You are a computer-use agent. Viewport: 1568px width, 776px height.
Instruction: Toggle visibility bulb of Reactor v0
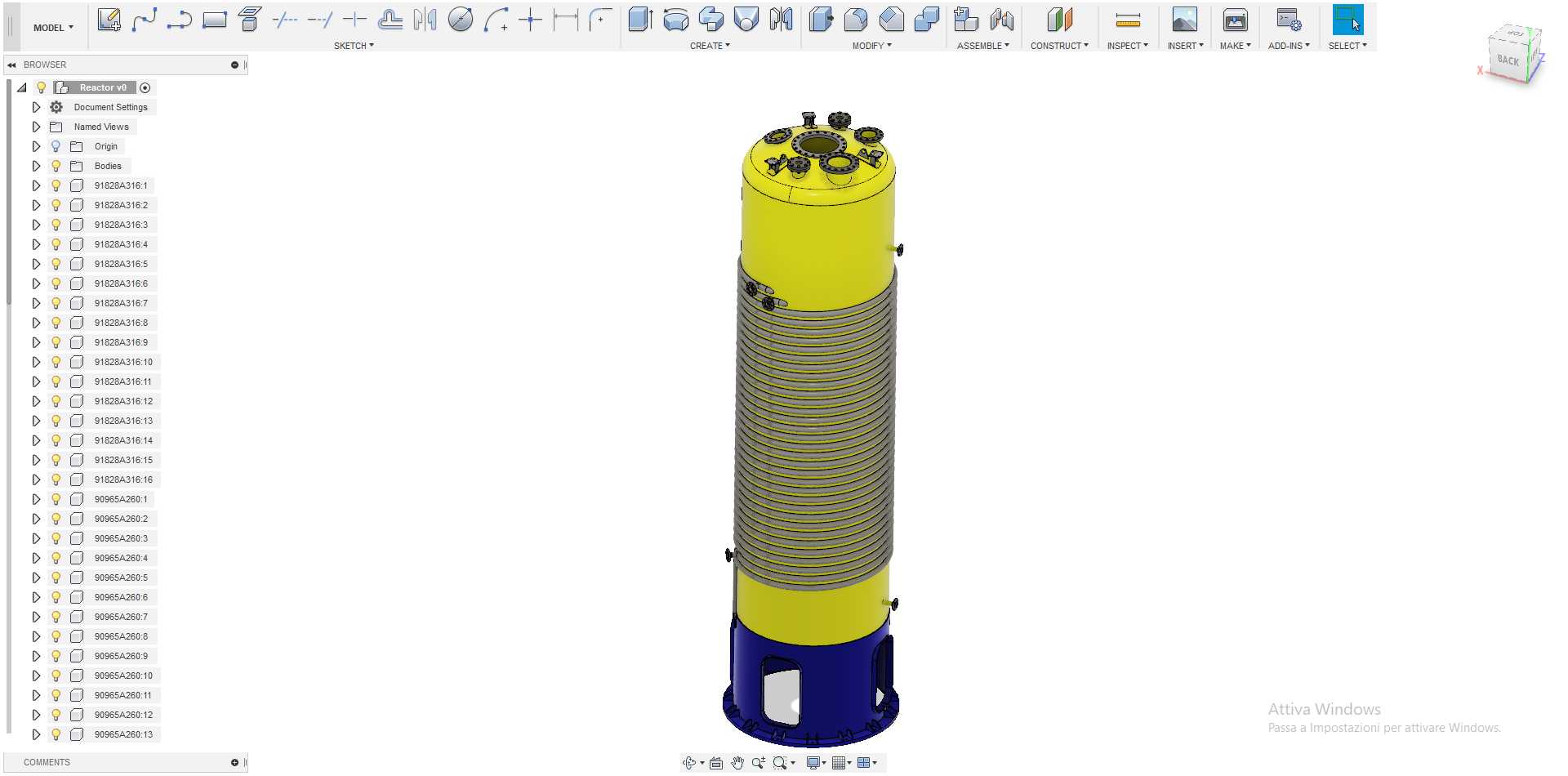(41, 87)
